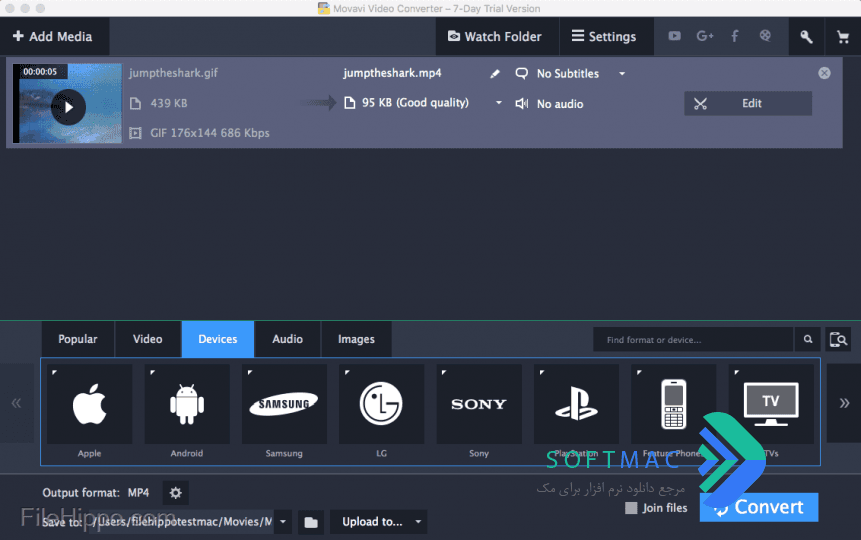Click the Google Plus icon
Image resolution: width=861 pixels, height=540 pixels.
(x=705, y=36)
